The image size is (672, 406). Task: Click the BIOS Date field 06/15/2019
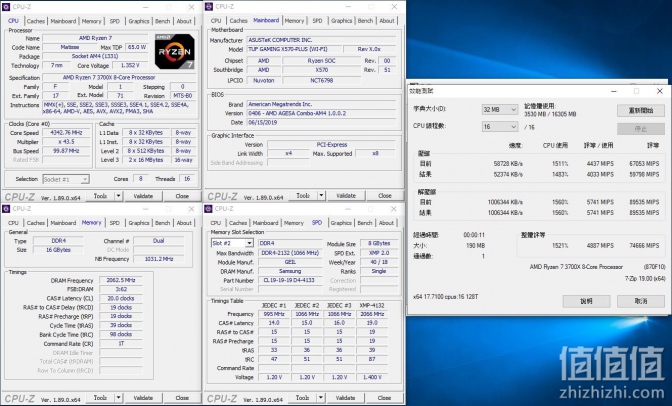321,123
